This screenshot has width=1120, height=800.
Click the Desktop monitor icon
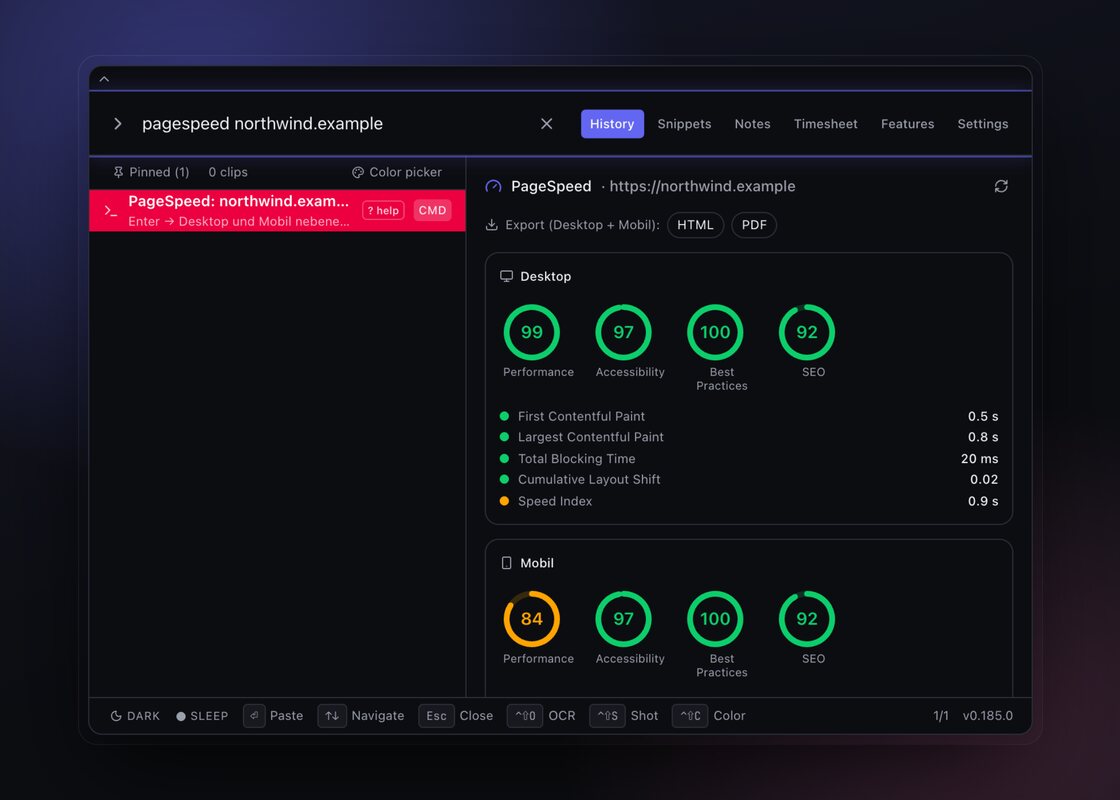tap(506, 276)
